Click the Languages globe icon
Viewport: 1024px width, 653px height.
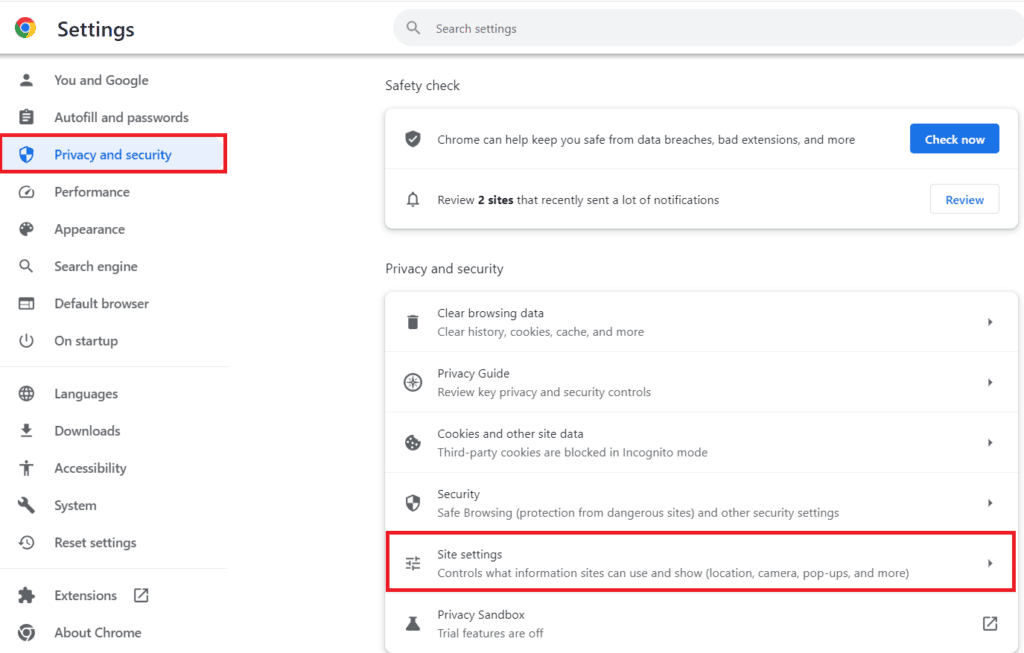click(26, 394)
